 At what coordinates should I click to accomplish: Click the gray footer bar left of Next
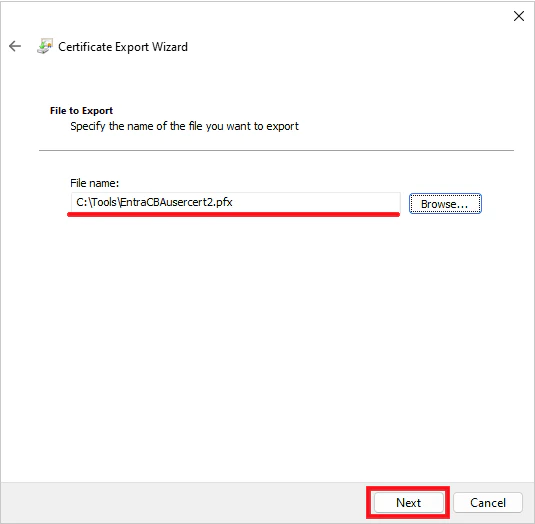click(x=184, y=502)
